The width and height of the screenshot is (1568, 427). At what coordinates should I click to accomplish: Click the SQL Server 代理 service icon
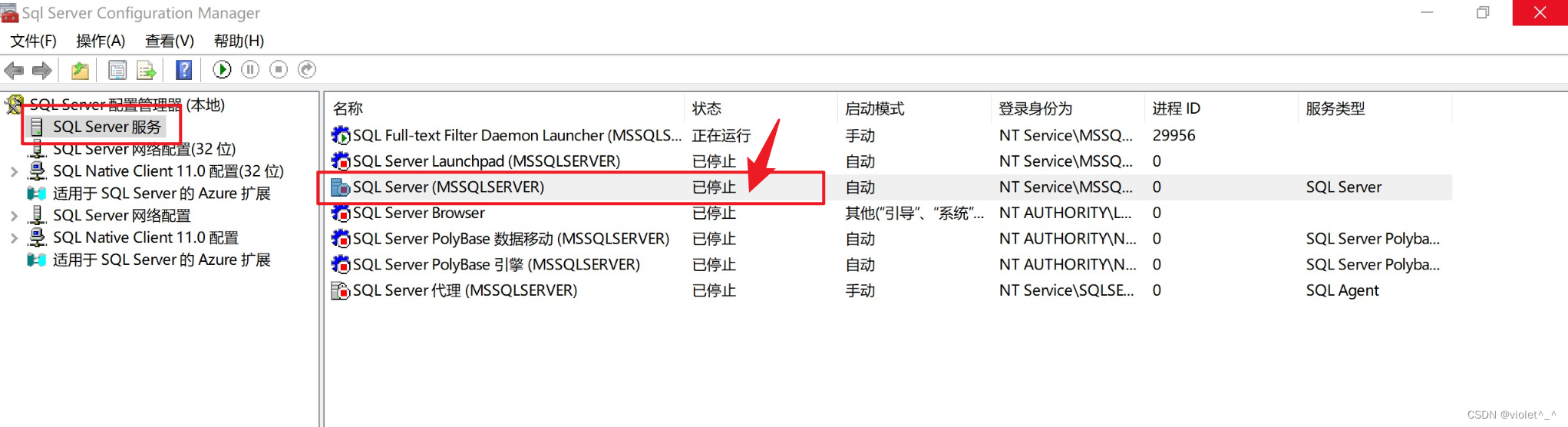pyautogui.click(x=340, y=290)
